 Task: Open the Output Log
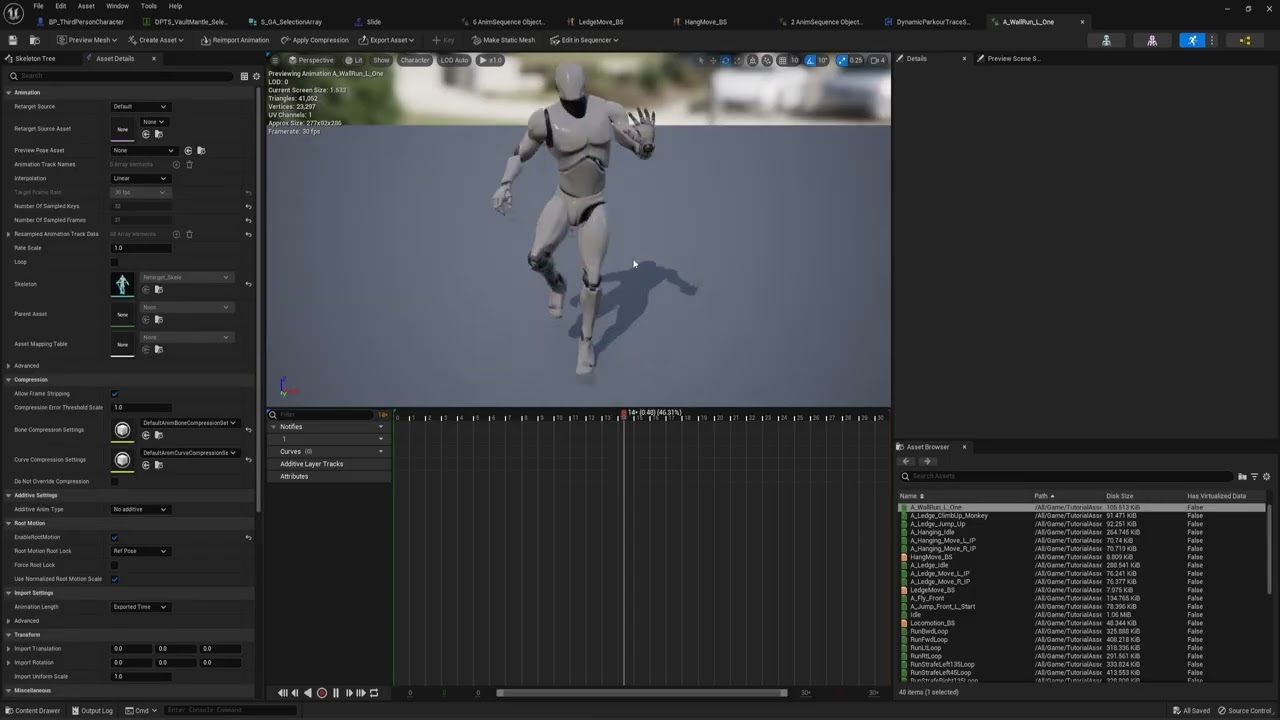91,710
